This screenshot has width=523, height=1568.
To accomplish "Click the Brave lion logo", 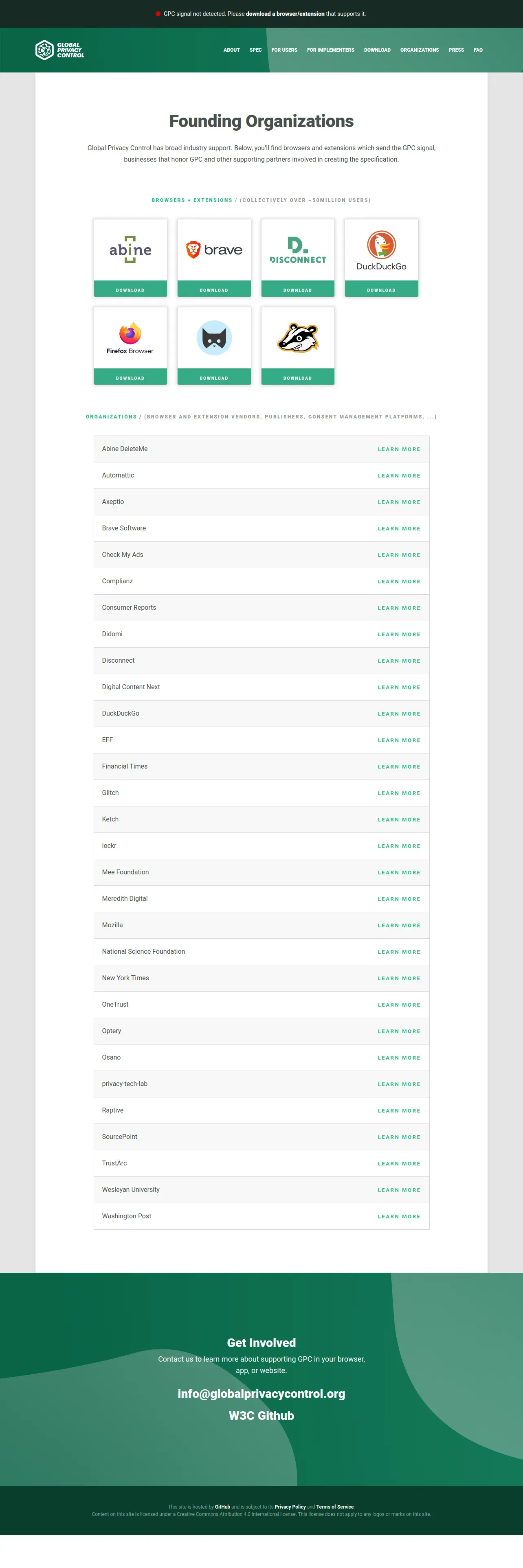I will (193, 250).
